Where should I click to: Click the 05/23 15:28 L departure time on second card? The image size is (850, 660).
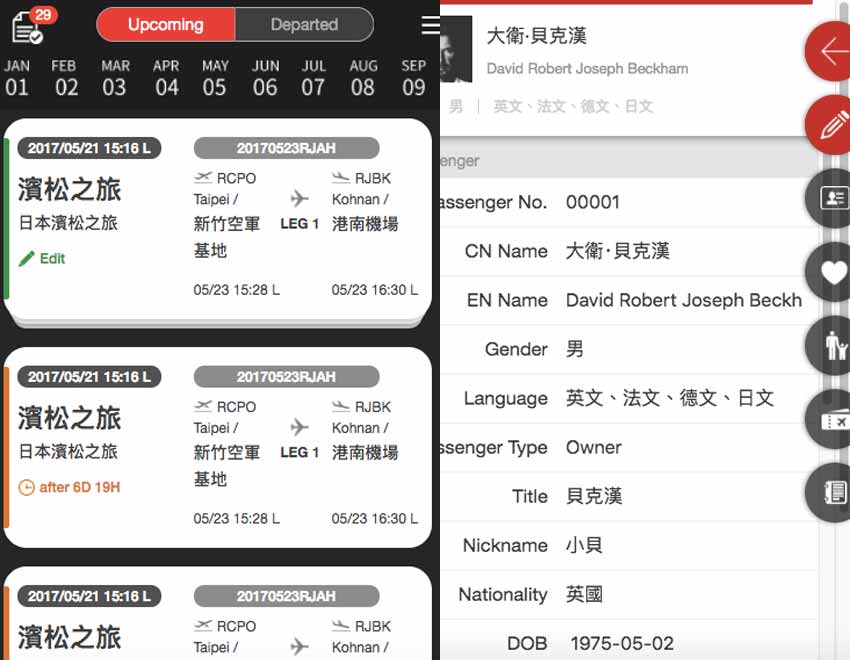pos(236,519)
